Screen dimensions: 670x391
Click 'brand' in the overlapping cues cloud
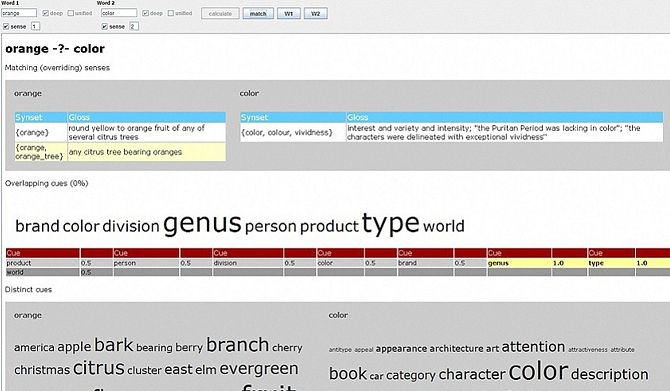pyautogui.click(x=37, y=226)
